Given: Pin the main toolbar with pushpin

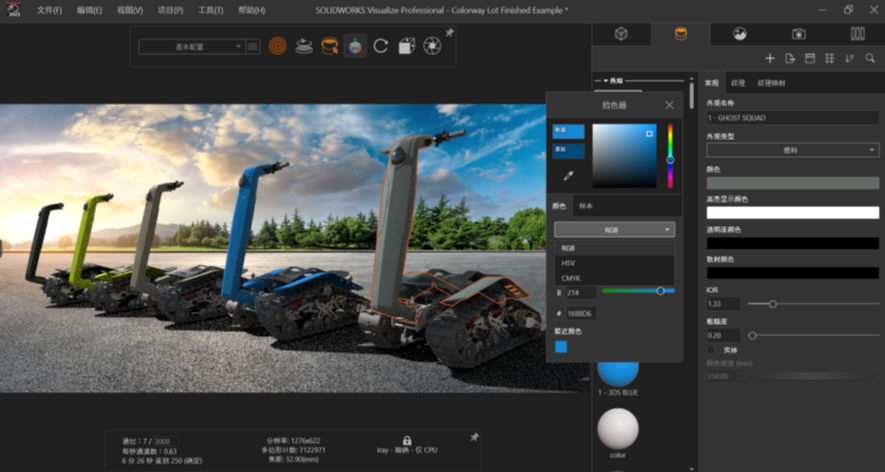Looking at the screenshot, I should coord(450,33).
